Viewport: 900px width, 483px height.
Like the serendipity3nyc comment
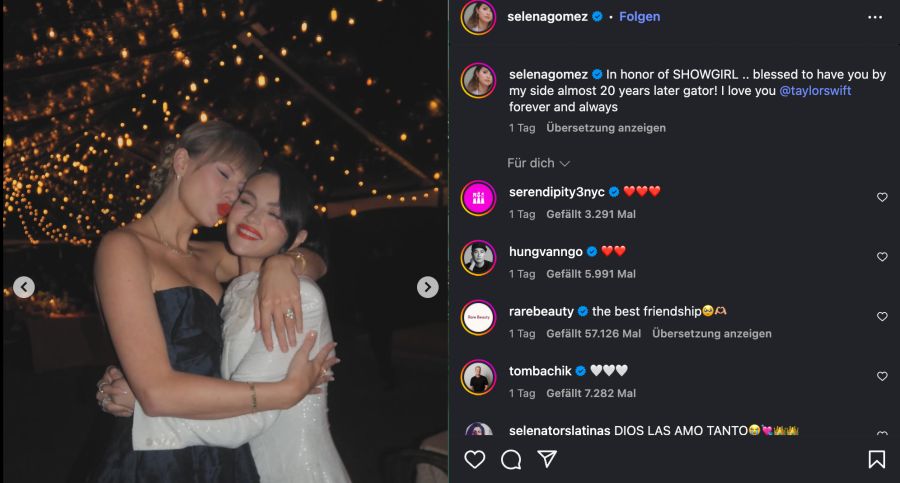(x=882, y=198)
